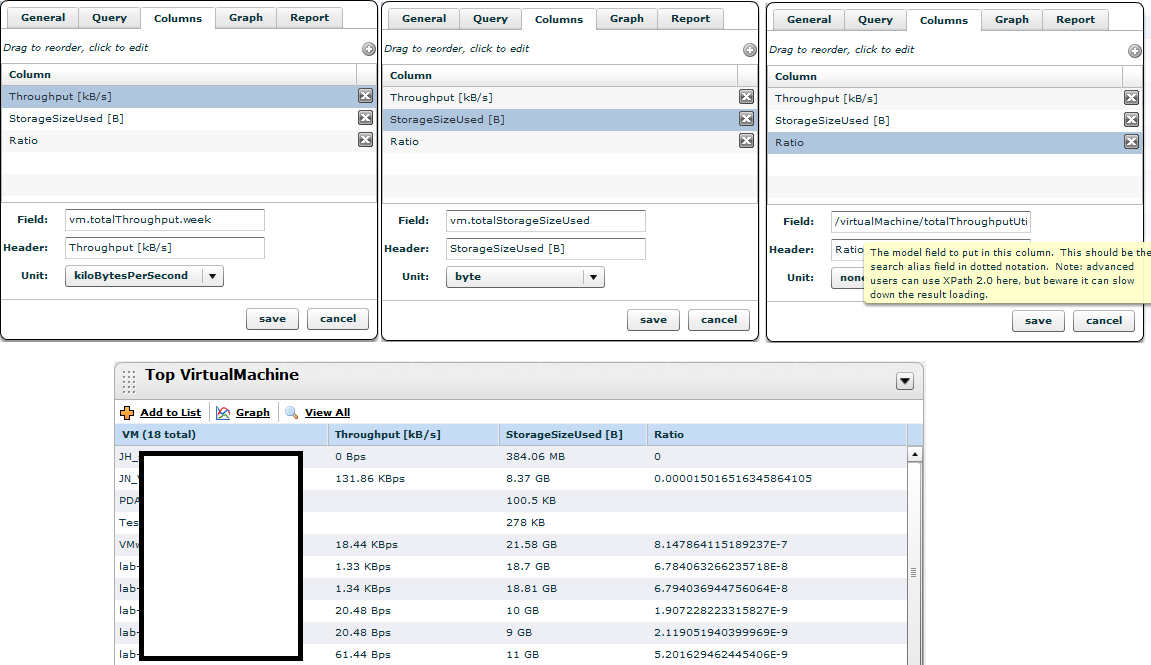
Task: Select General tab in right panel
Action: pyautogui.click(x=809, y=20)
